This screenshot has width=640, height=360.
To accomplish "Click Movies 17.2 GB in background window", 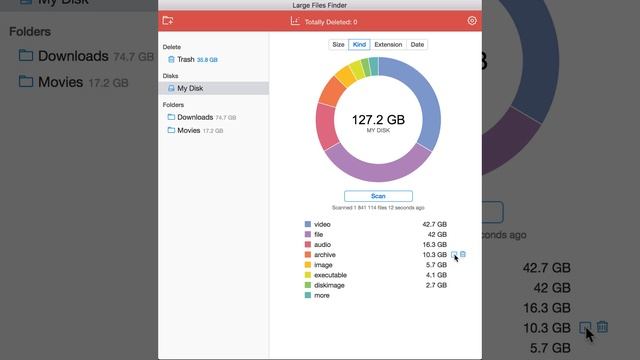I will tap(73, 82).
